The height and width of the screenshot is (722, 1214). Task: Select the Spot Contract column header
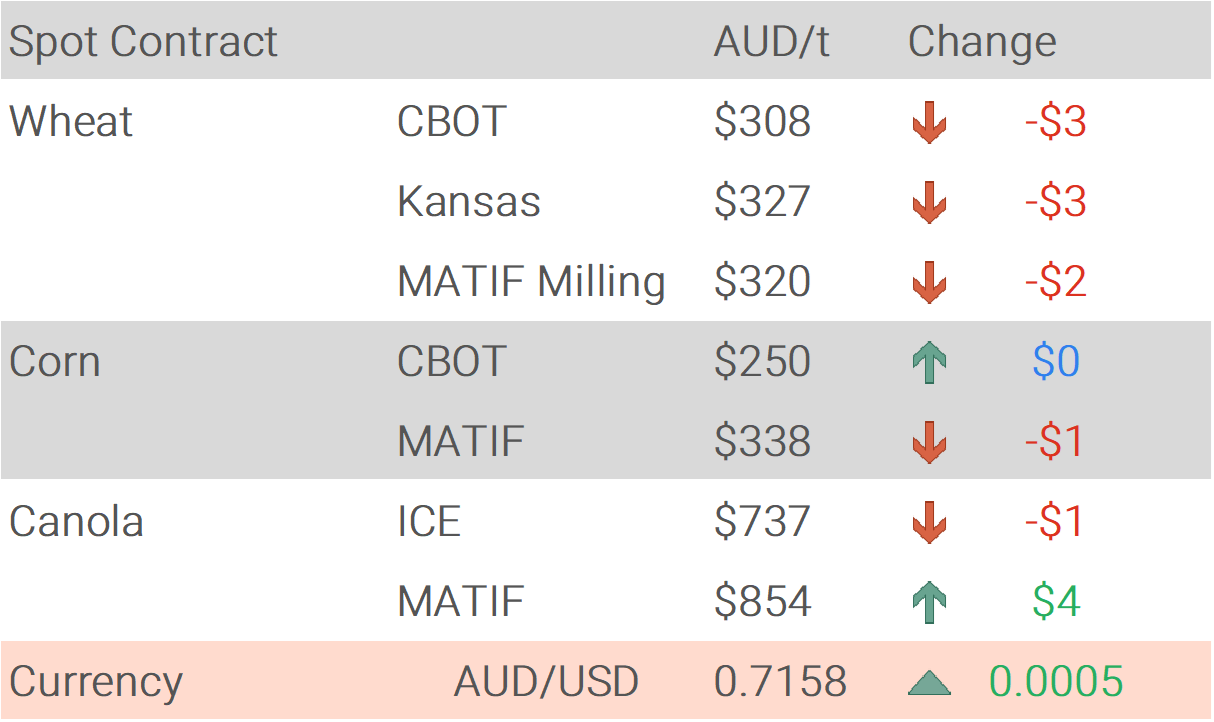tap(143, 42)
